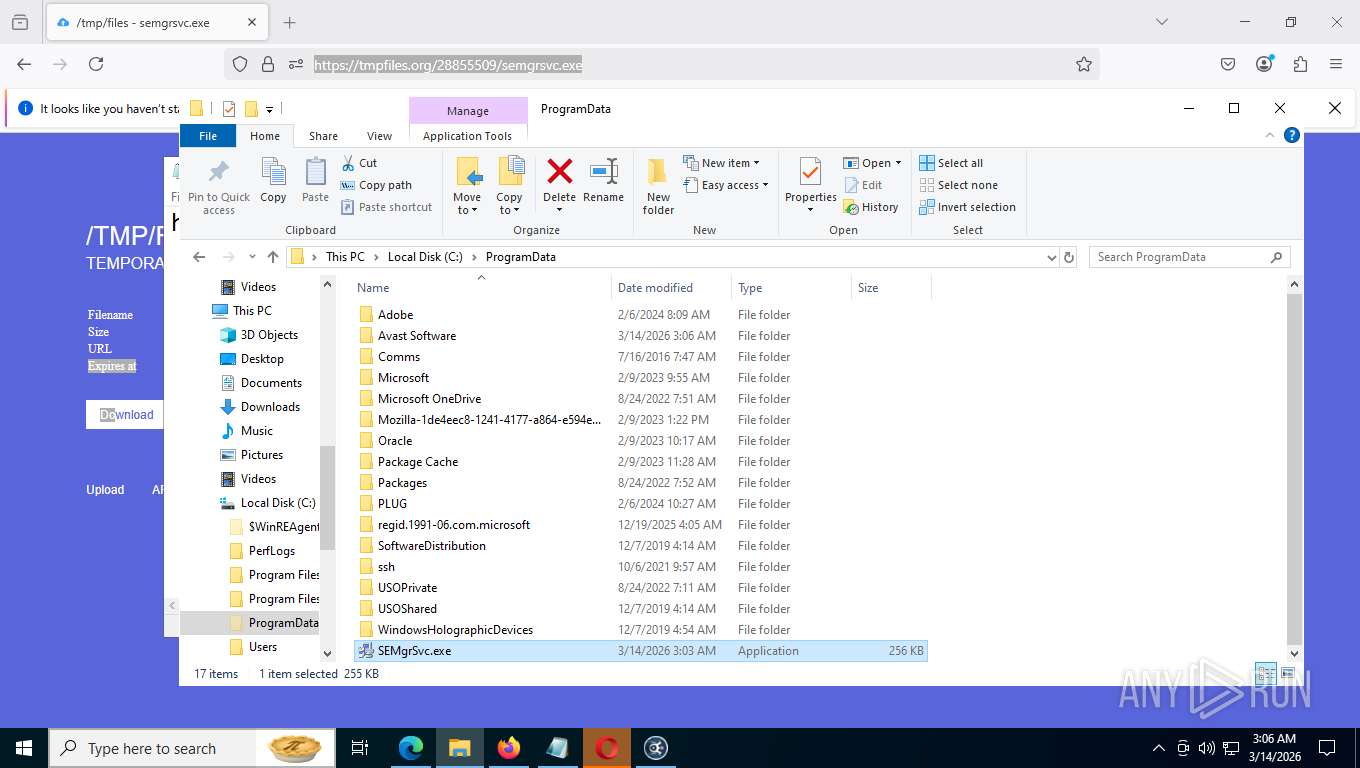The width and height of the screenshot is (1360, 768).
Task: Click History in Open group
Action: tap(871, 207)
